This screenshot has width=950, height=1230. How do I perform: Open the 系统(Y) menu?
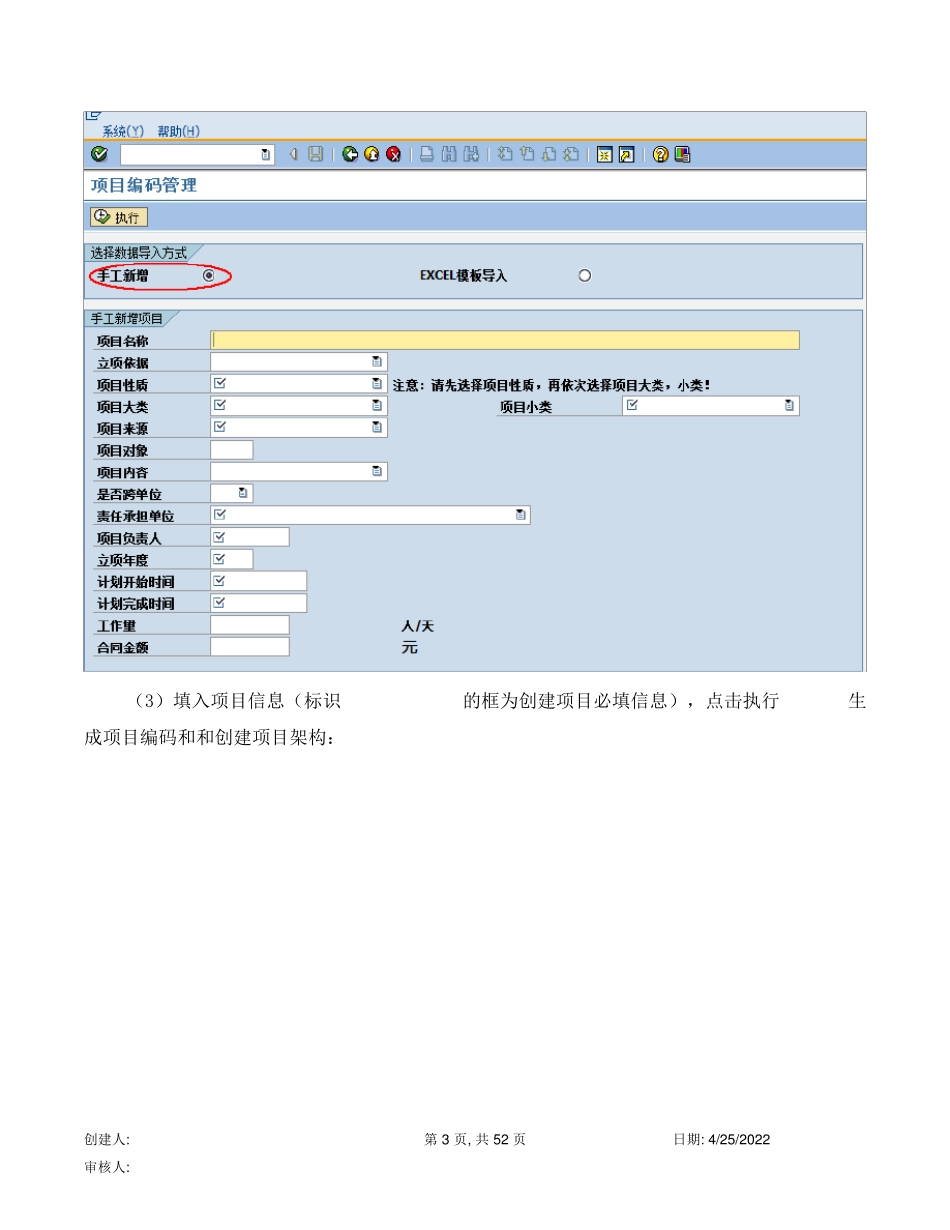[x=123, y=131]
